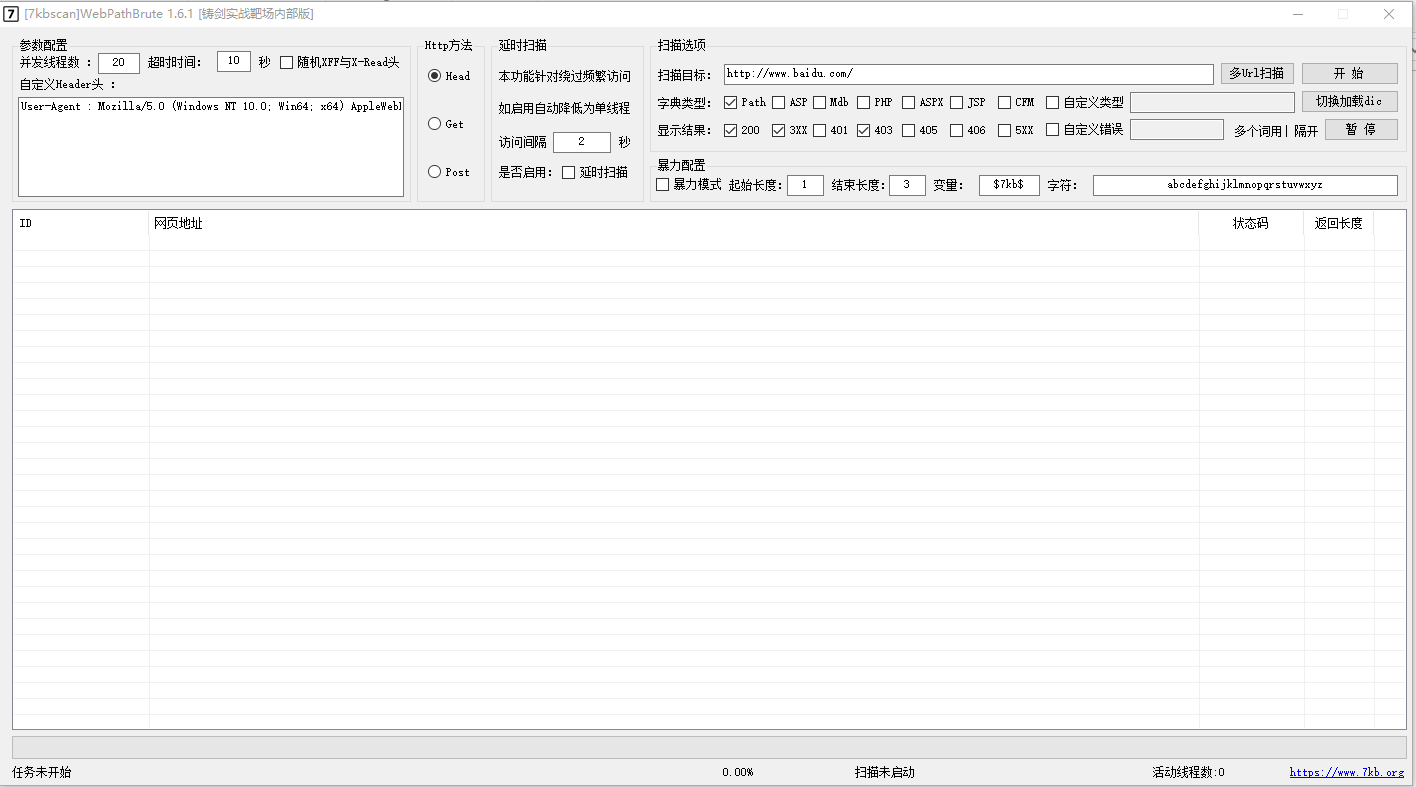The height and width of the screenshot is (787, 1416).
Task: Enable 随机XFF与X-Read头 checkbox
Action: tap(287, 62)
